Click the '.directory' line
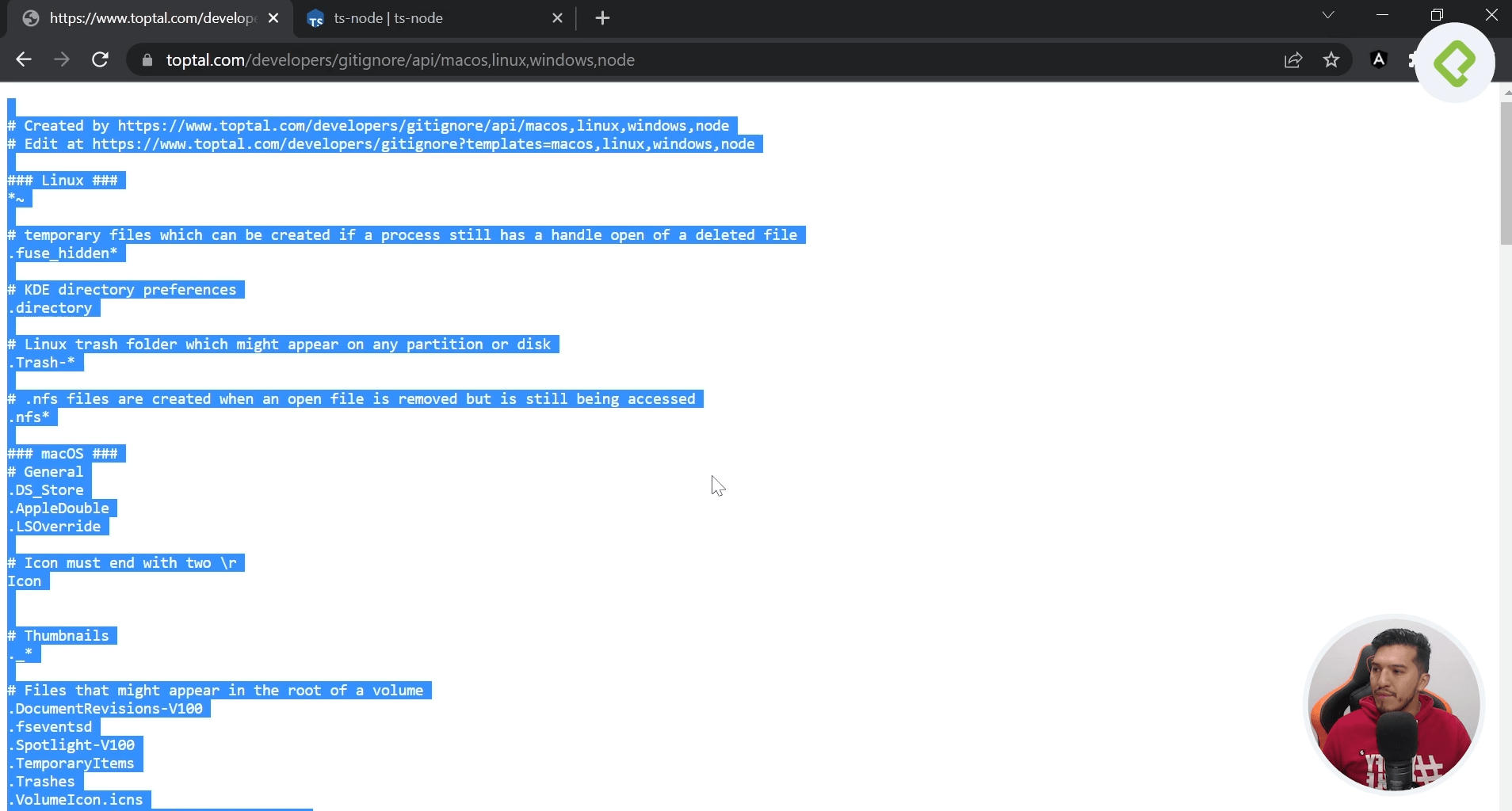This screenshot has height=811, width=1512. pos(50,308)
